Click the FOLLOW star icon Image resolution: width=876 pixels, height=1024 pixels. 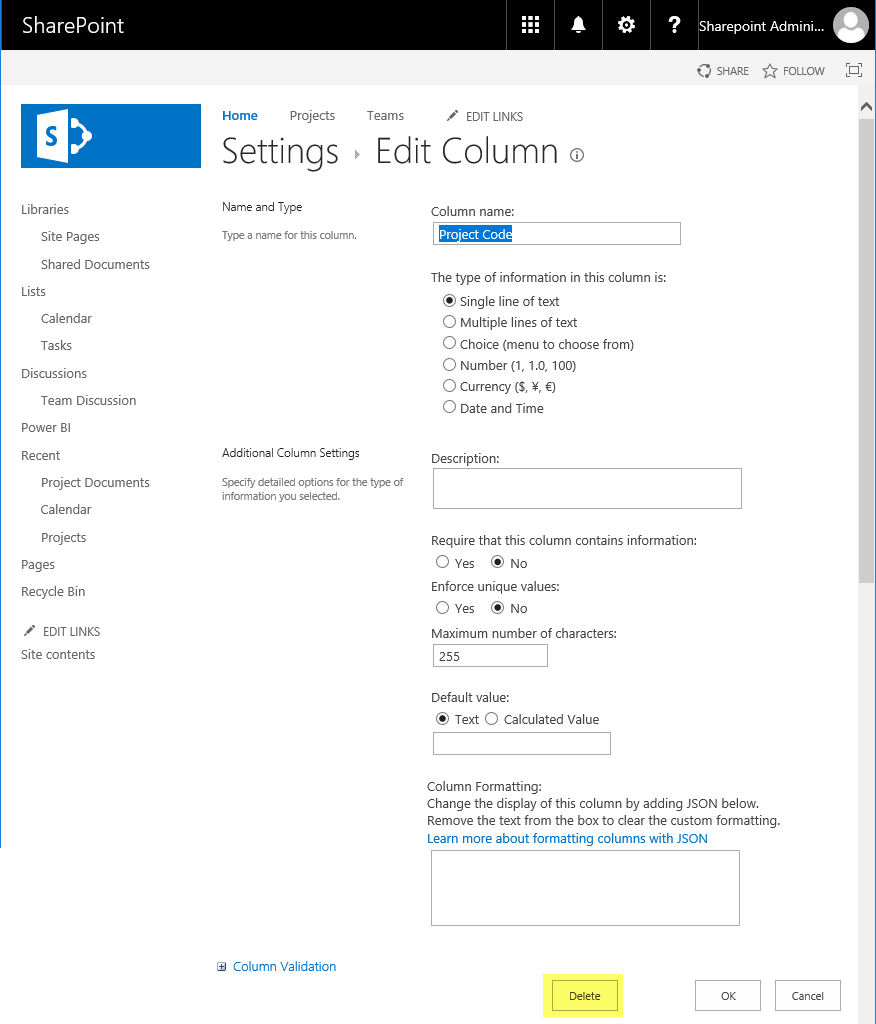(770, 71)
